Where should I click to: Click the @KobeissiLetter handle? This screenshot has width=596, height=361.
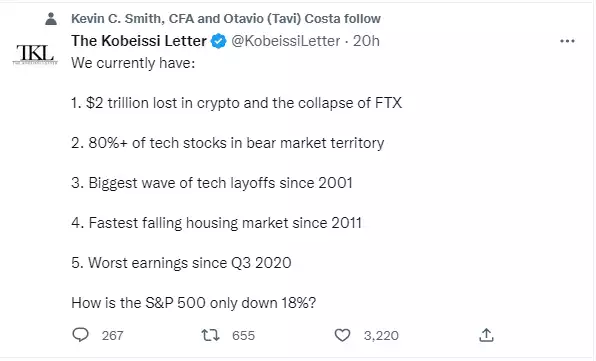click(285, 41)
